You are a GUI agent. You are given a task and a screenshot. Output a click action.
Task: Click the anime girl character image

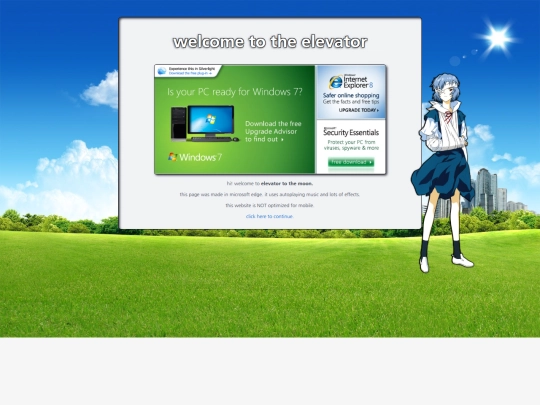[444, 172]
